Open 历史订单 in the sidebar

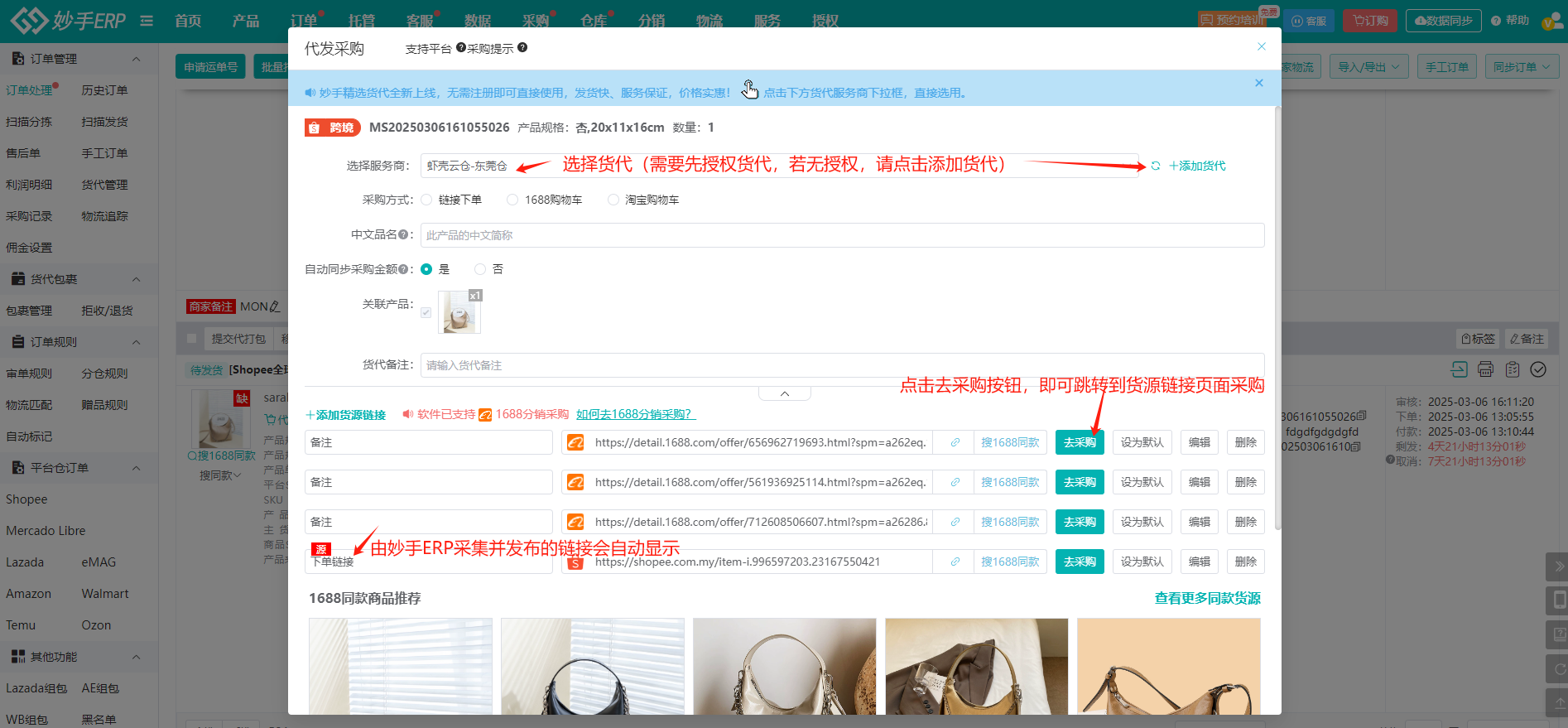(x=104, y=90)
